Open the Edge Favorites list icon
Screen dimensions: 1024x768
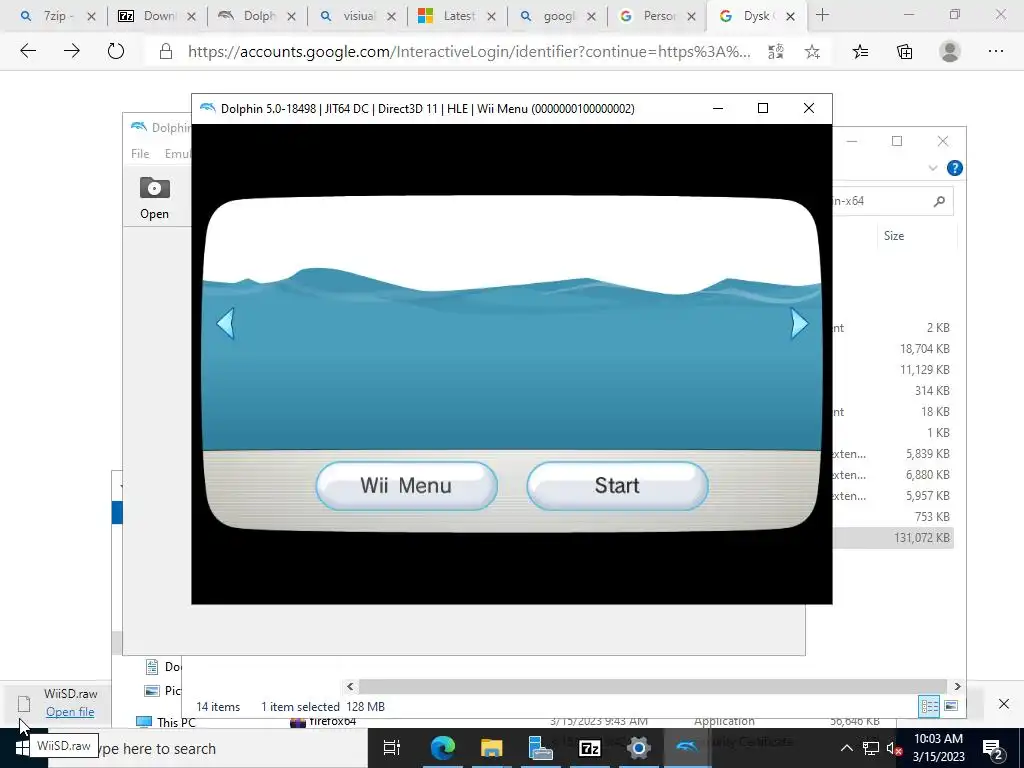tap(861, 52)
